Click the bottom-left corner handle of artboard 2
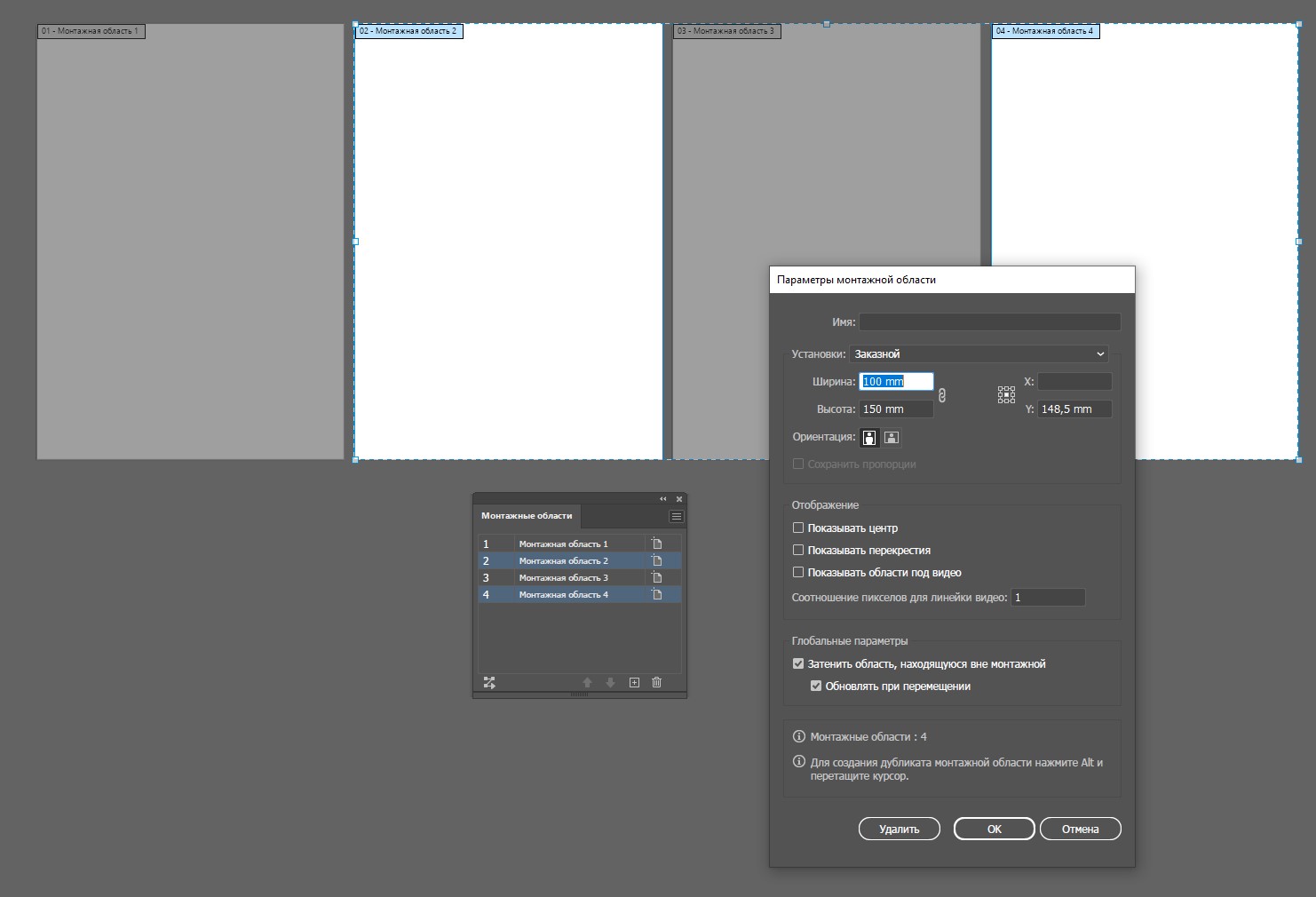This screenshot has height=897, width=1316. click(355, 459)
